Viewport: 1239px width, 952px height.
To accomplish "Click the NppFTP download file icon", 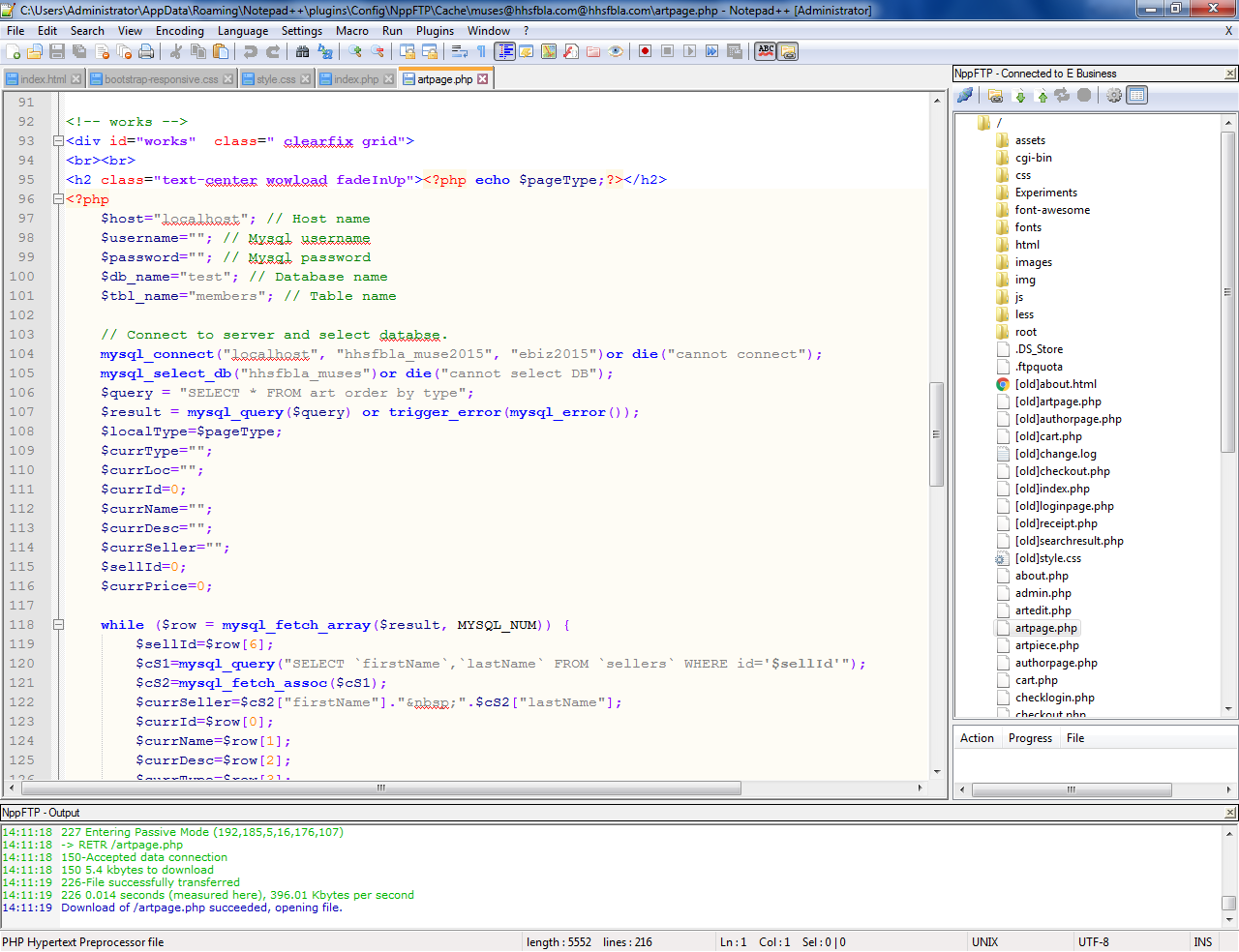I will (1019, 95).
